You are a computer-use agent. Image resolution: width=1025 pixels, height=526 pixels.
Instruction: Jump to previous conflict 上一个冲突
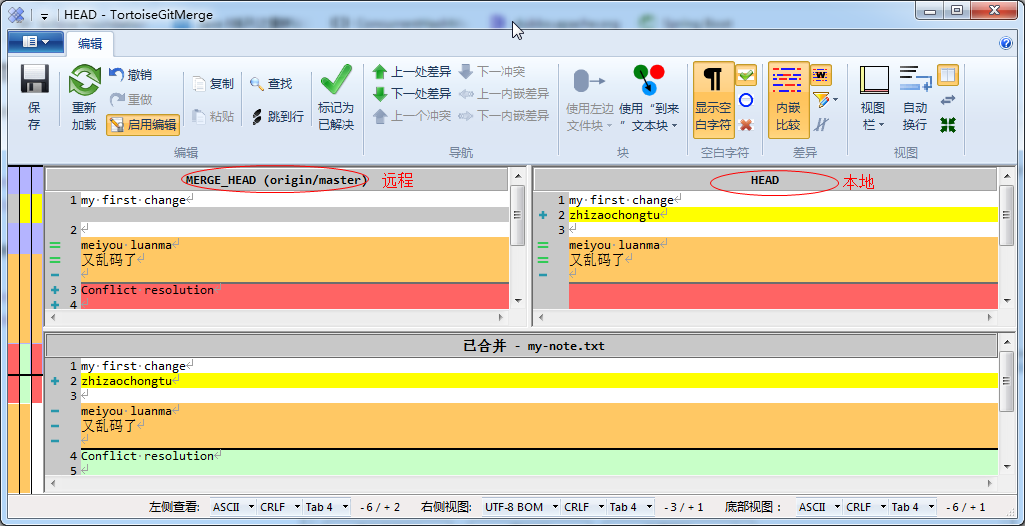coord(412,116)
